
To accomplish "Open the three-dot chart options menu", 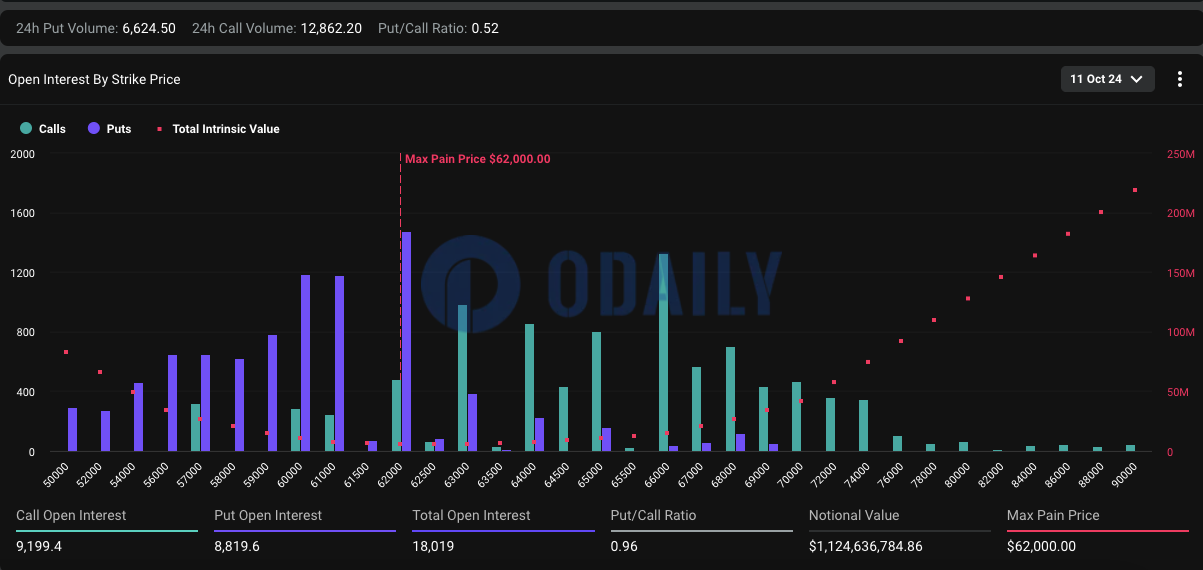I will 1180,79.
